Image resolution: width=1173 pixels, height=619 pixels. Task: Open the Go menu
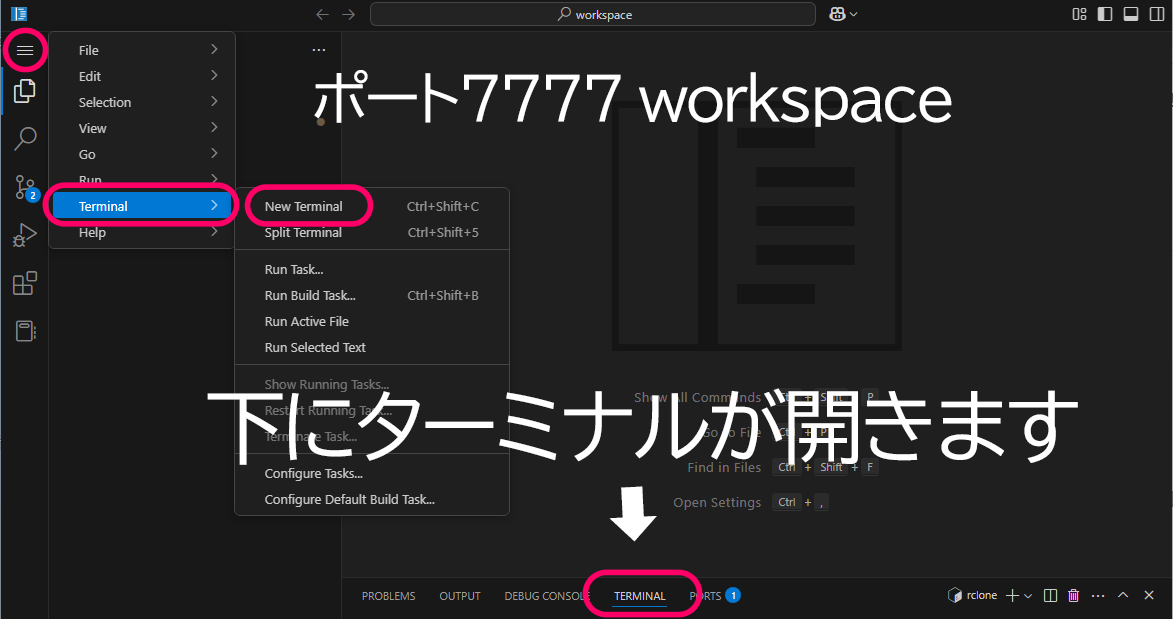coord(141,155)
